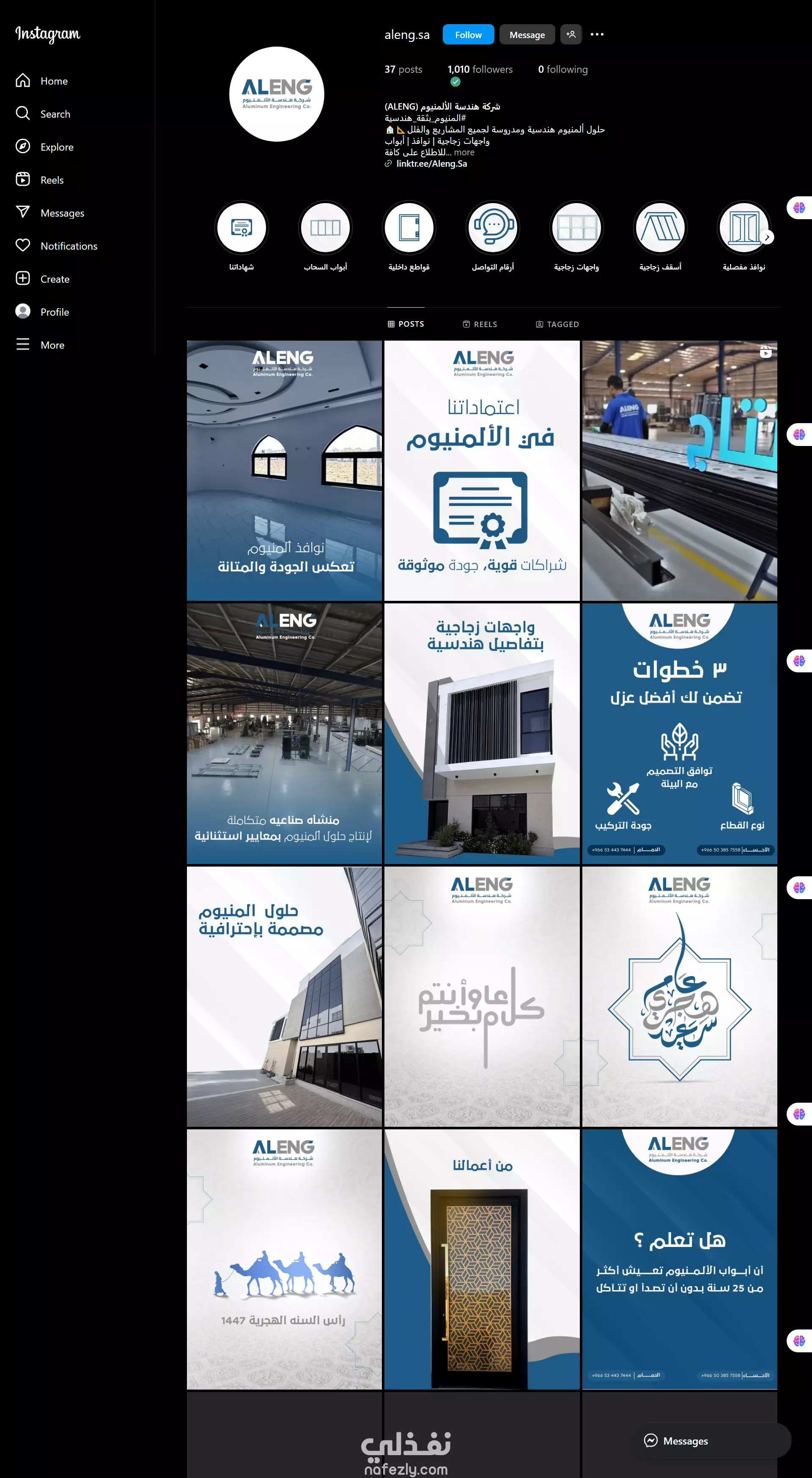Open the factory worker reel post
Screen dimensions: 812x1478
click(680, 471)
